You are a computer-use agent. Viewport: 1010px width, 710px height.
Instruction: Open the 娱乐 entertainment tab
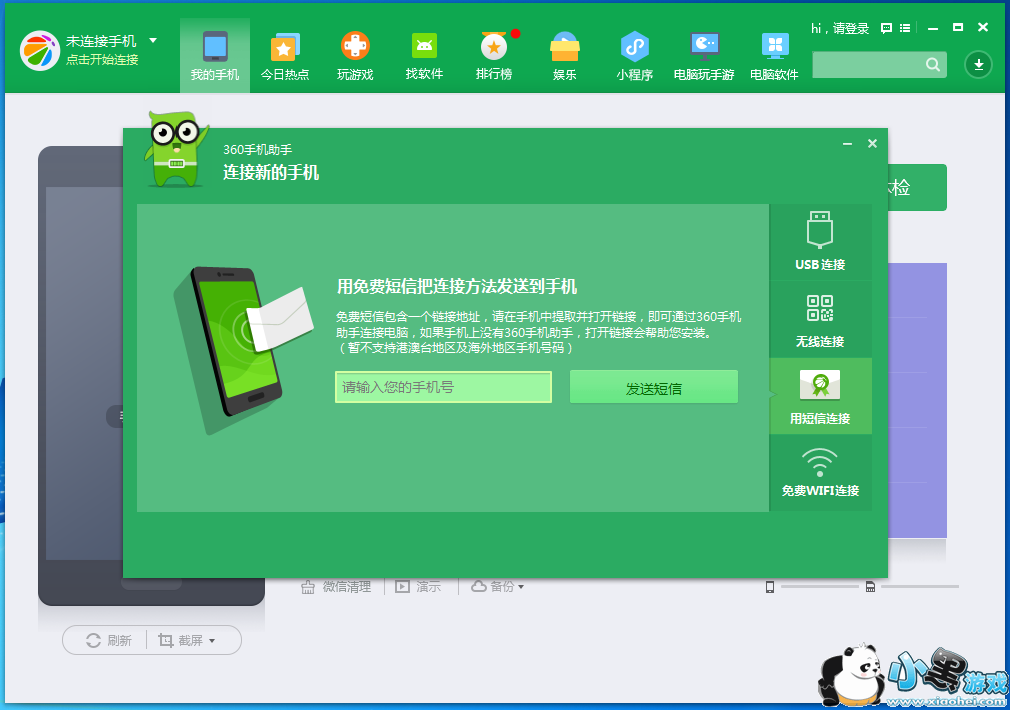(564, 56)
